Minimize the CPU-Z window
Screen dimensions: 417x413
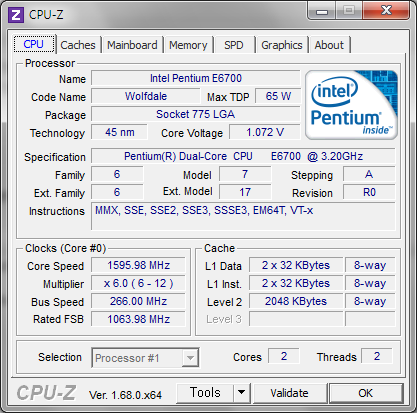(x=322, y=11)
